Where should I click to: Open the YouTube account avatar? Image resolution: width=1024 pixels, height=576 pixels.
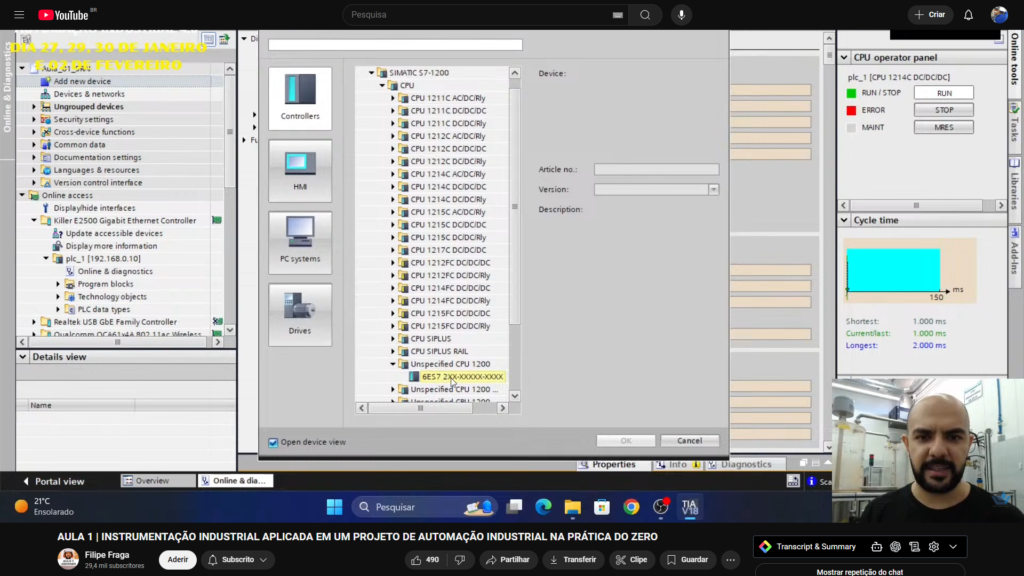(x=999, y=14)
